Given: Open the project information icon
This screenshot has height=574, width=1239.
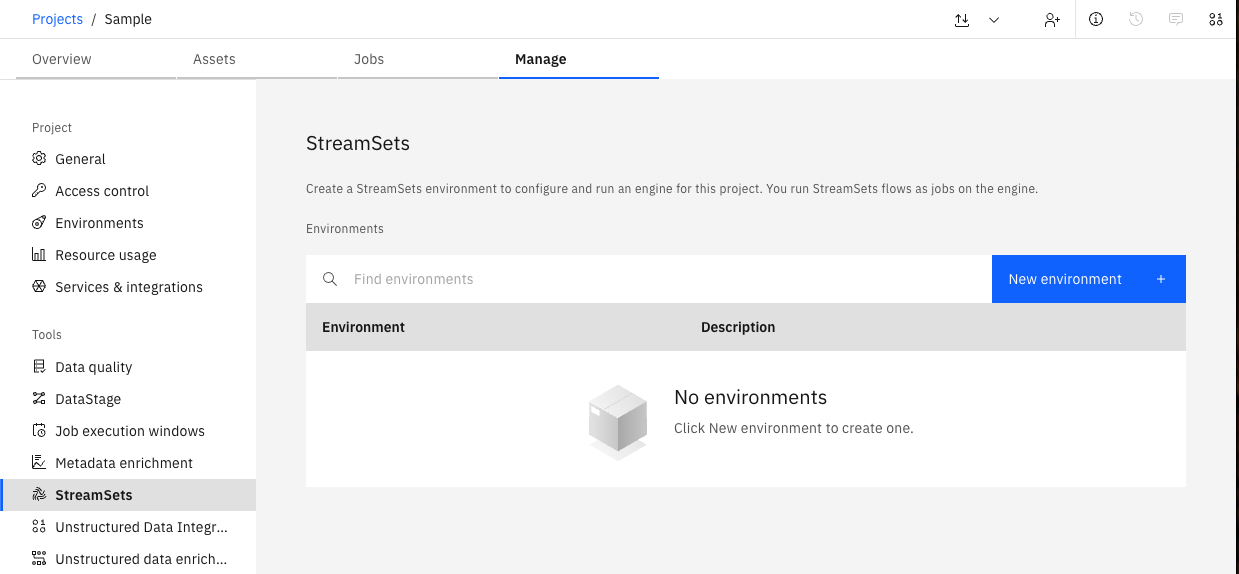Looking at the screenshot, I should (1096, 19).
